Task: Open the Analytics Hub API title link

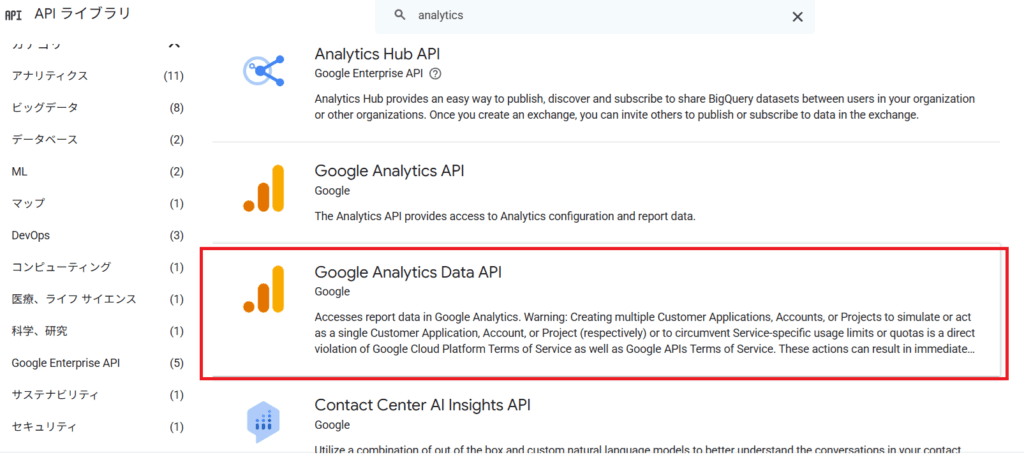Action: pyautogui.click(x=377, y=54)
